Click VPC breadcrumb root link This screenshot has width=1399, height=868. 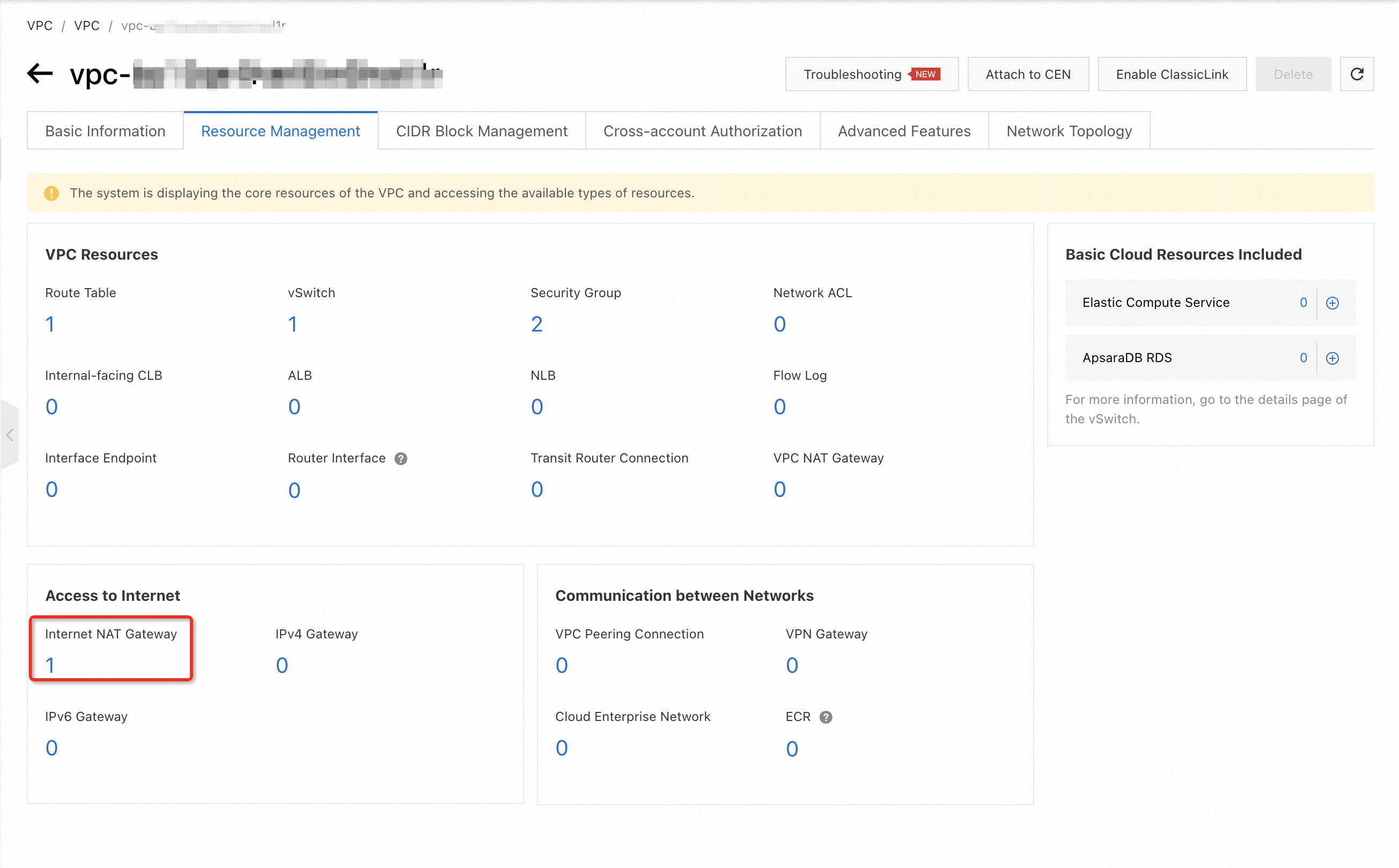click(x=40, y=25)
